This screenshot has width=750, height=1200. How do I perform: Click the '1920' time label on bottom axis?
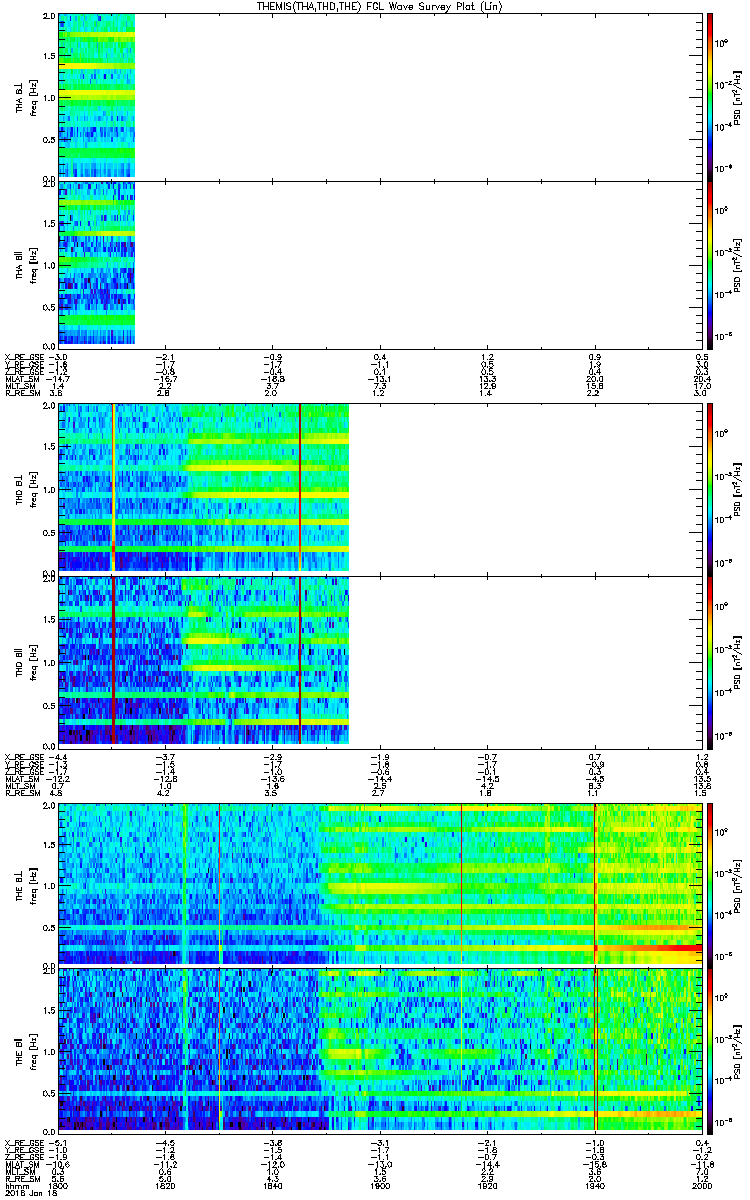click(487, 1185)
